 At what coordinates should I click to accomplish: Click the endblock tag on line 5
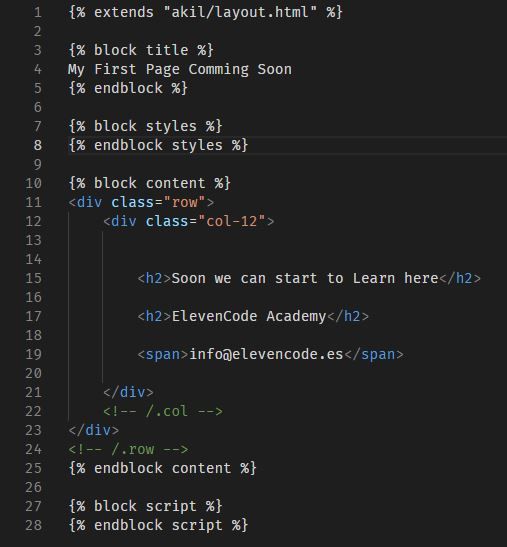pos(128,88)
